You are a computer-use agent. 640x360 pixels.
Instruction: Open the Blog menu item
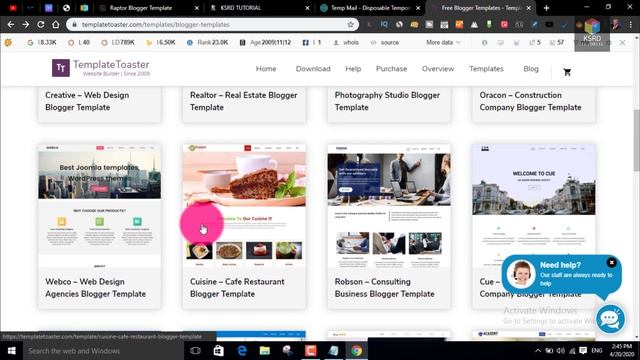[531, 69]
